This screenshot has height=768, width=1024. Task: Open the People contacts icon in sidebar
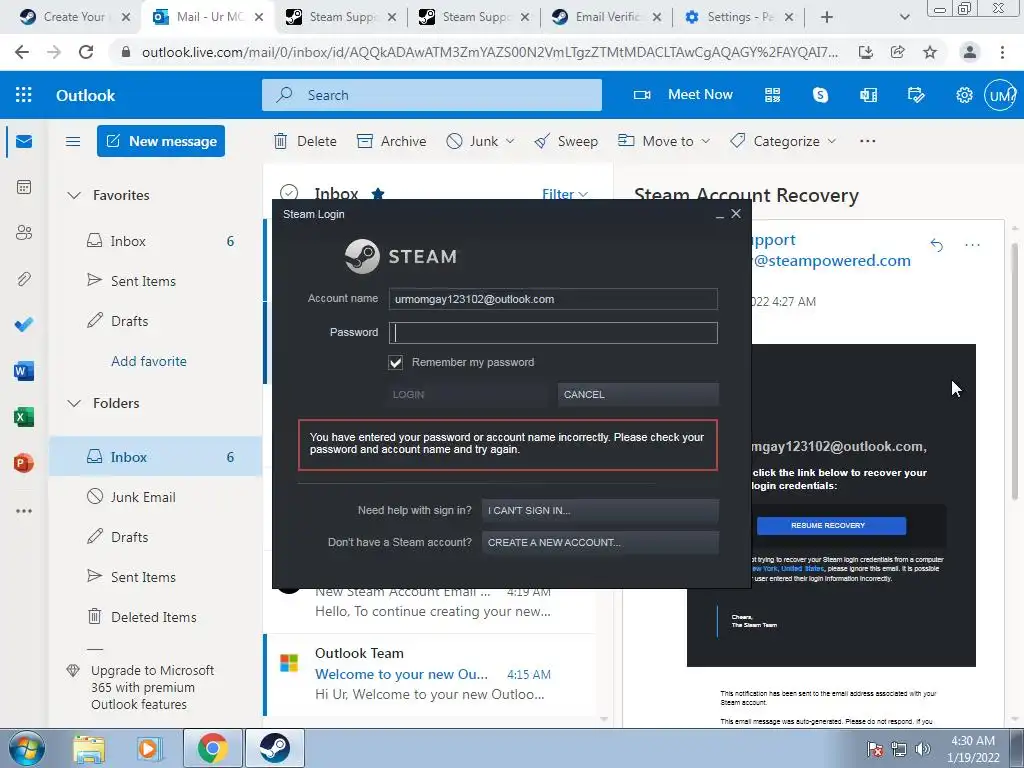tap(24, 232)
